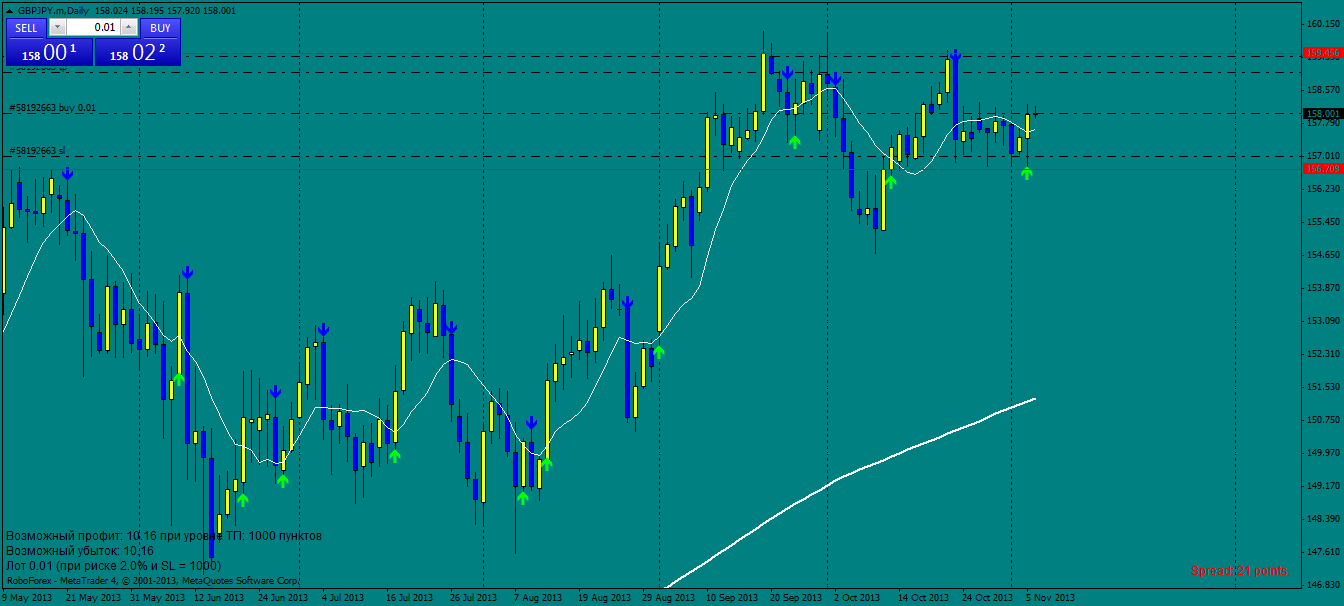This screenshot has width=1344, height=606.
Task: Click the 158.00 sell price tile
Action: click(x=50, y=53)
